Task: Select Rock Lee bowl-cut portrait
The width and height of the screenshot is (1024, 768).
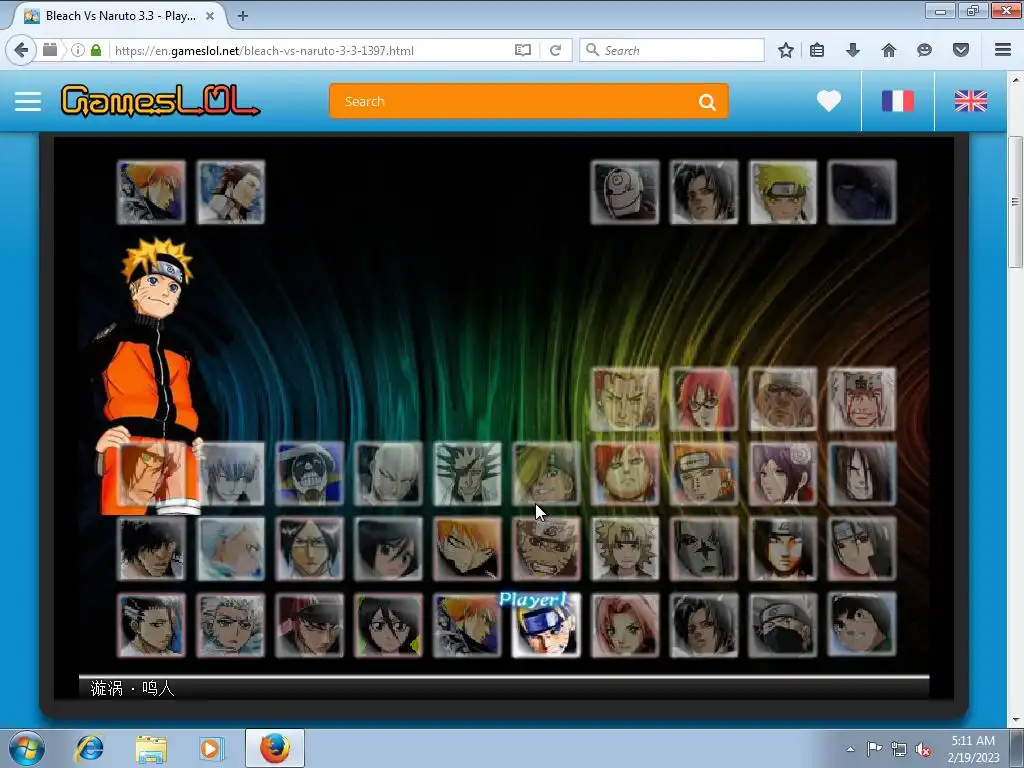Action: coord(862,625)
